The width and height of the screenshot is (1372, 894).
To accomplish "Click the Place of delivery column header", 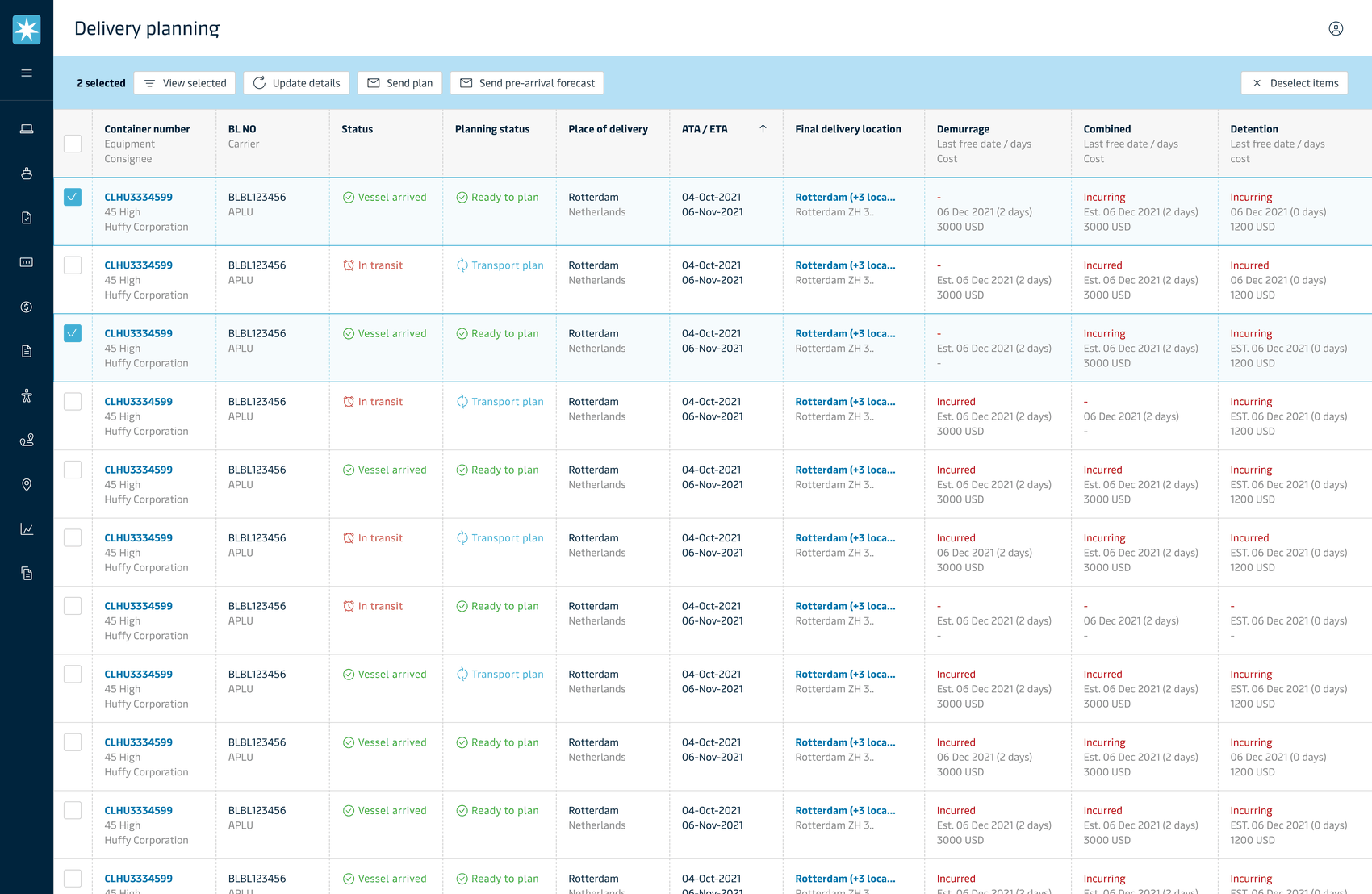I will click(608, 129).
